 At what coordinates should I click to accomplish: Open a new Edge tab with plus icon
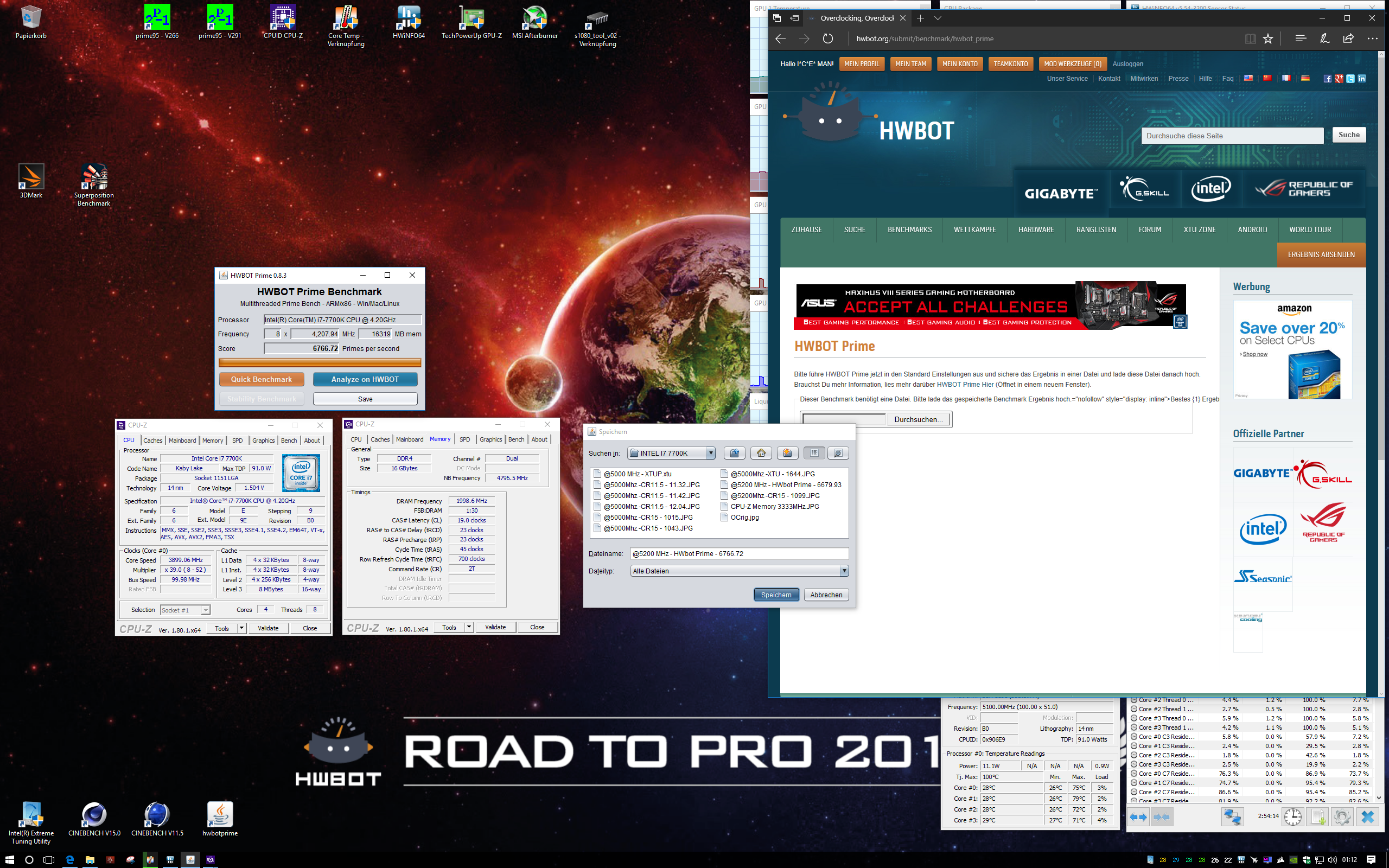[x=920, y=18]
